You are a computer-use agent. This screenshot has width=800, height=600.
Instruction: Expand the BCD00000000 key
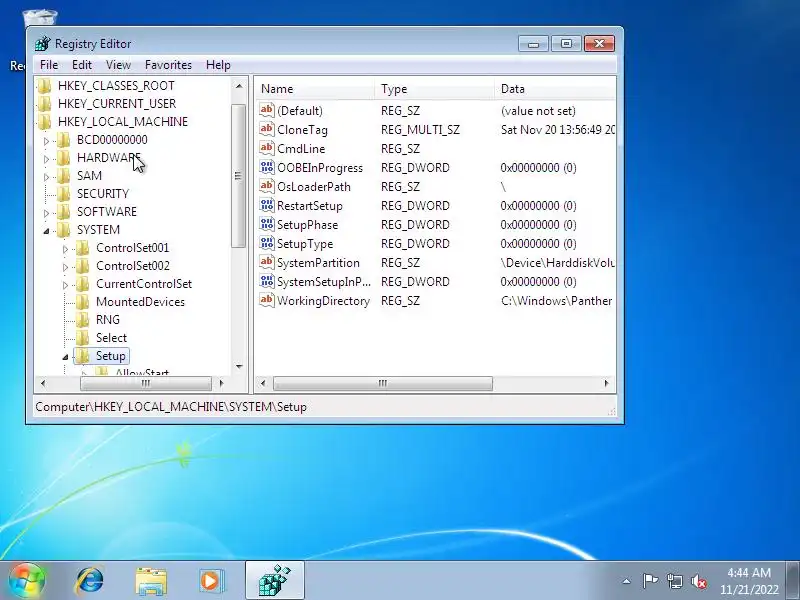46,141
